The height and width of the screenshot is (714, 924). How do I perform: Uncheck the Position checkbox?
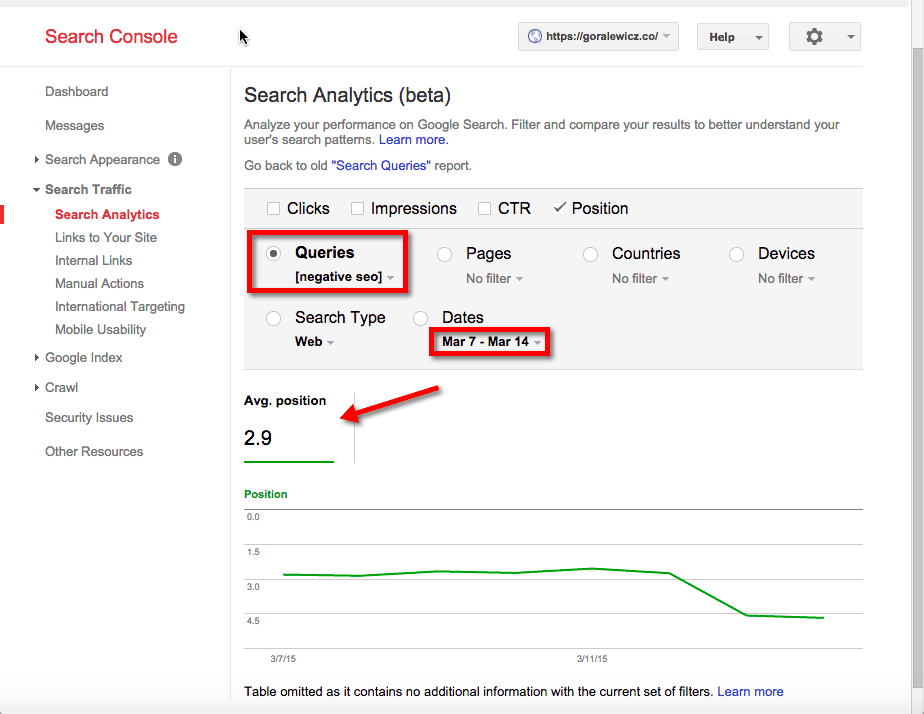point(559,208)
